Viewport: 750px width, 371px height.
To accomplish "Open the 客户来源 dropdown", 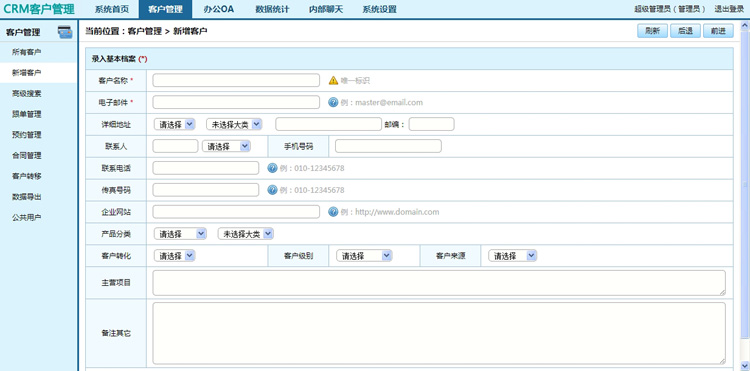I will point(512,256).
